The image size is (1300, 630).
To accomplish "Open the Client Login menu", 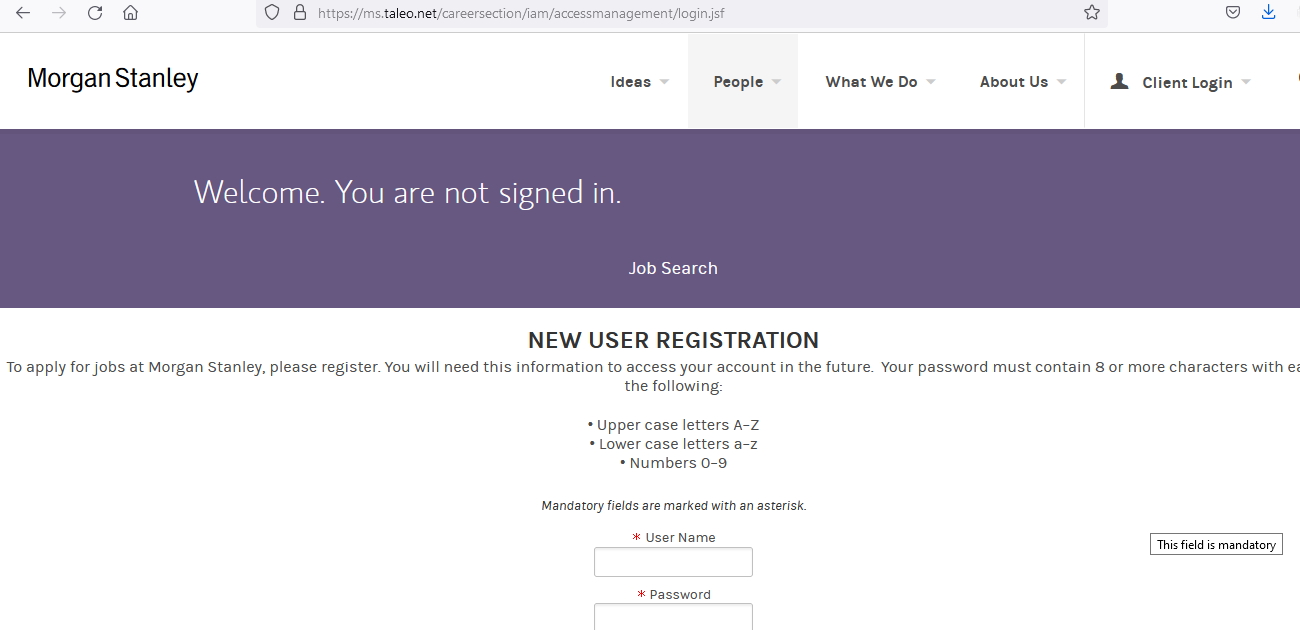I will (x=1187, y=83).
